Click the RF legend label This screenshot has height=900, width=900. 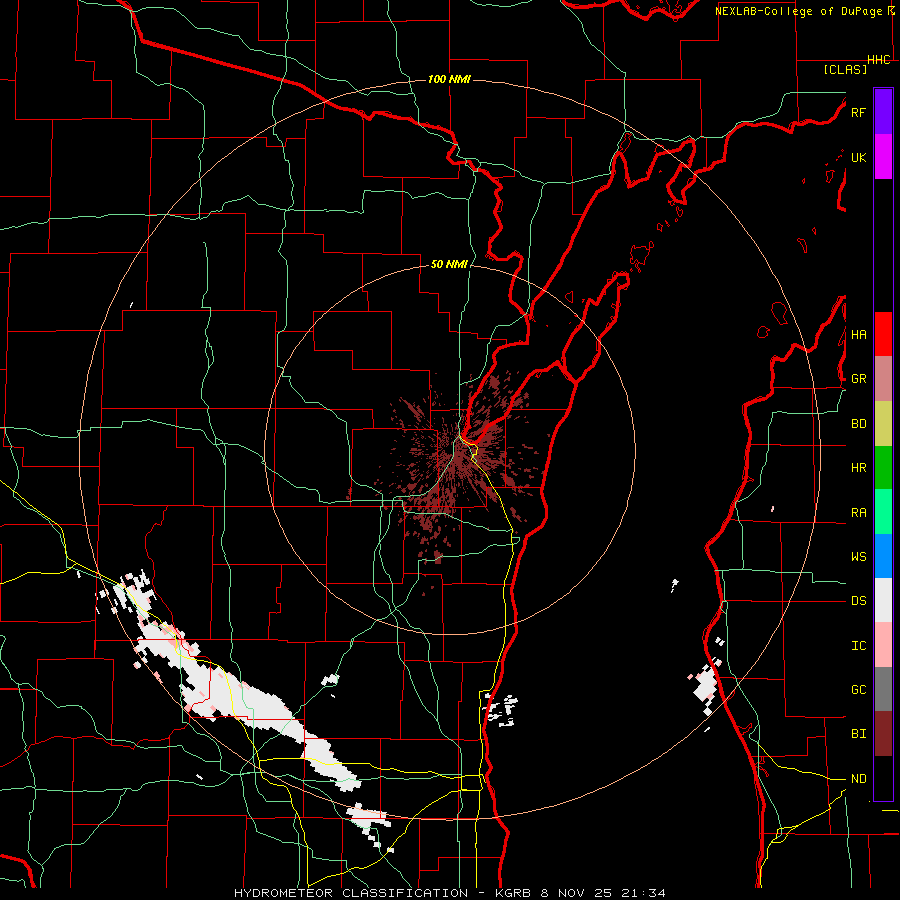(x=858, y=112)
